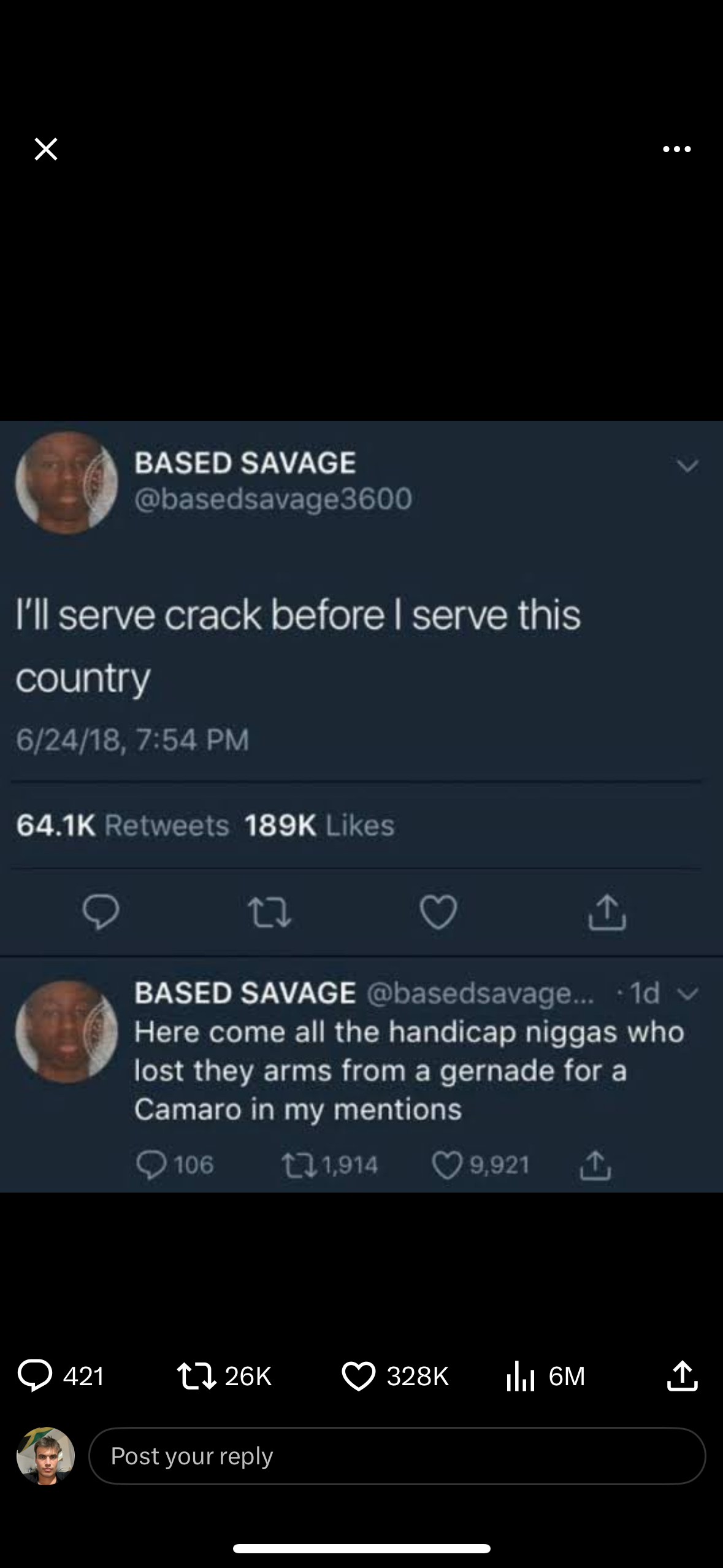Share post via bottom share icon
The width and height of the screenshot is (723, 1568).
[682, 1375]
